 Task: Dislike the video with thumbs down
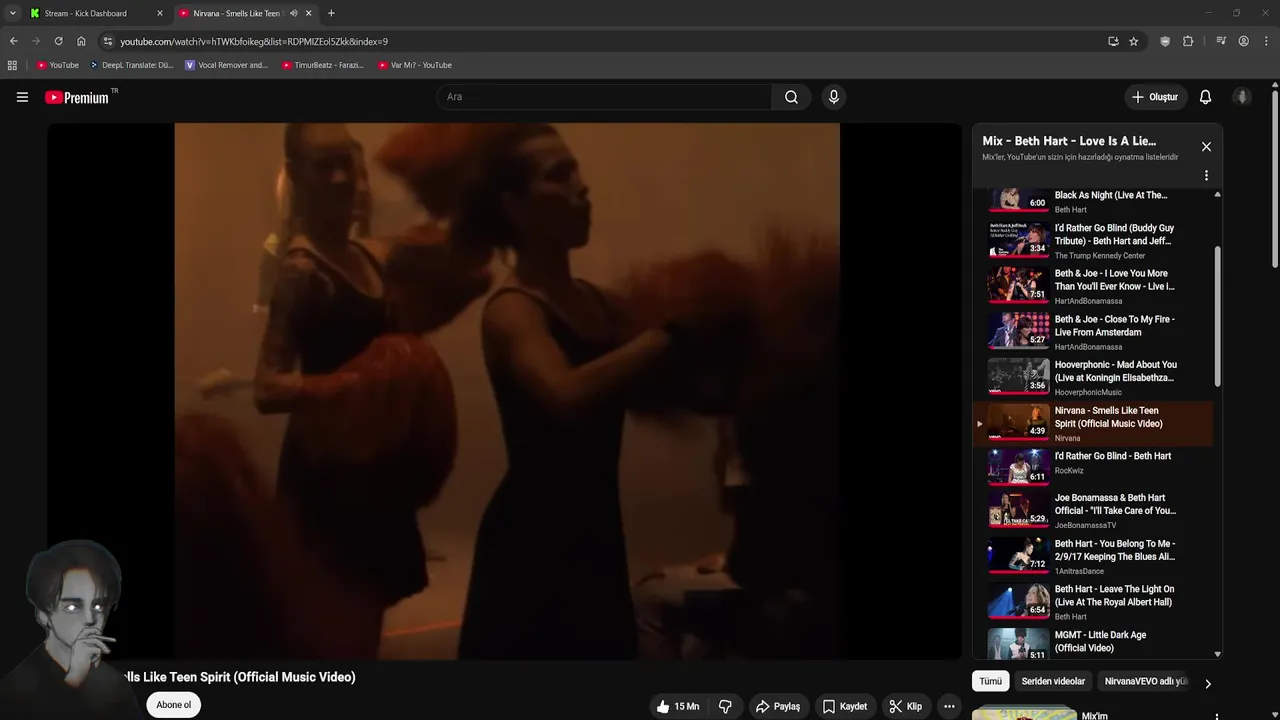coord(725,706)
